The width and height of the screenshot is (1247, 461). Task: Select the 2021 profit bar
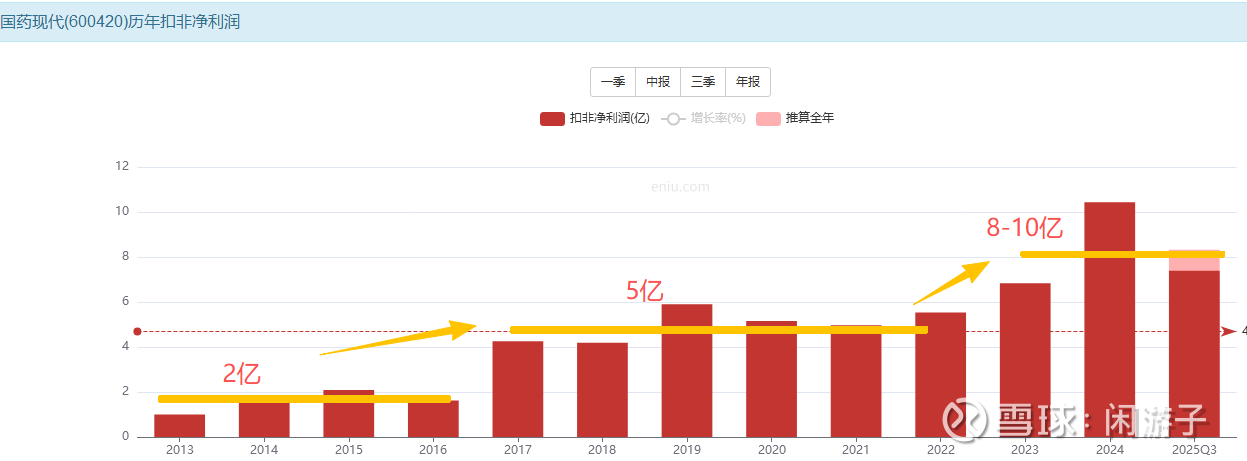pos(856,381)
